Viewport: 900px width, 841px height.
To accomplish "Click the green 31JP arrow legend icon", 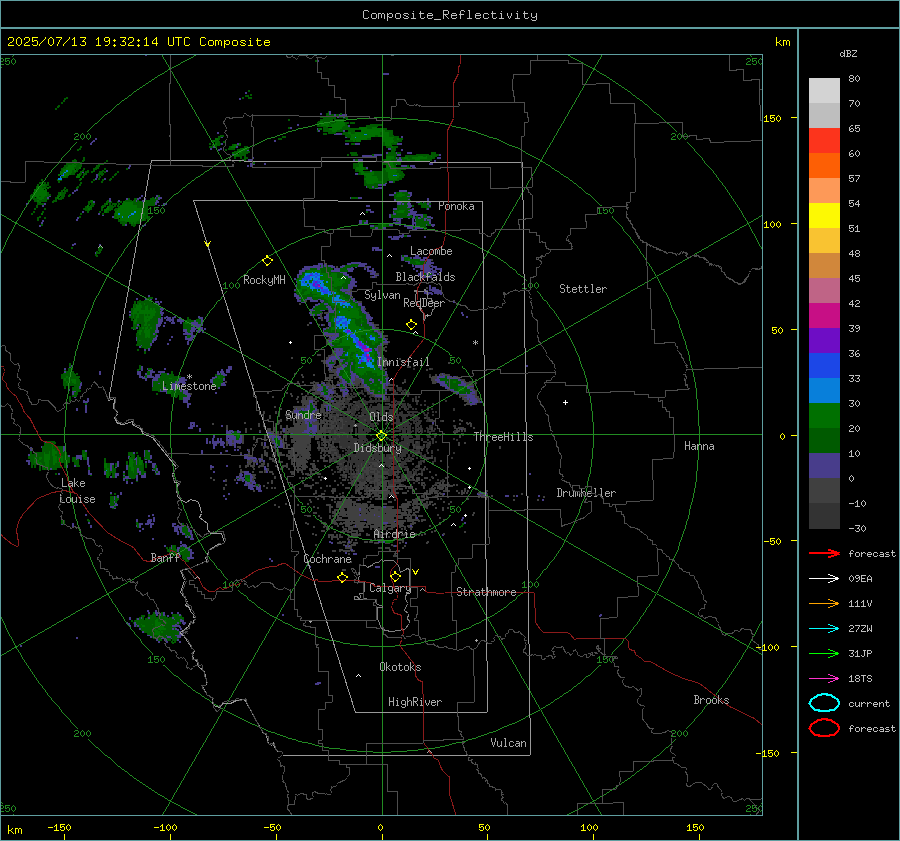I will pos(824,653).
